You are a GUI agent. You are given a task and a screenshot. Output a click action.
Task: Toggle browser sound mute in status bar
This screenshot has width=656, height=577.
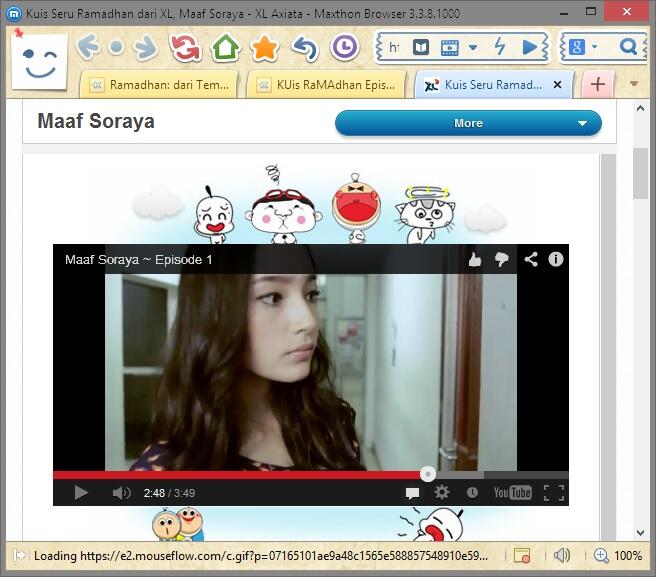[562, 556]
